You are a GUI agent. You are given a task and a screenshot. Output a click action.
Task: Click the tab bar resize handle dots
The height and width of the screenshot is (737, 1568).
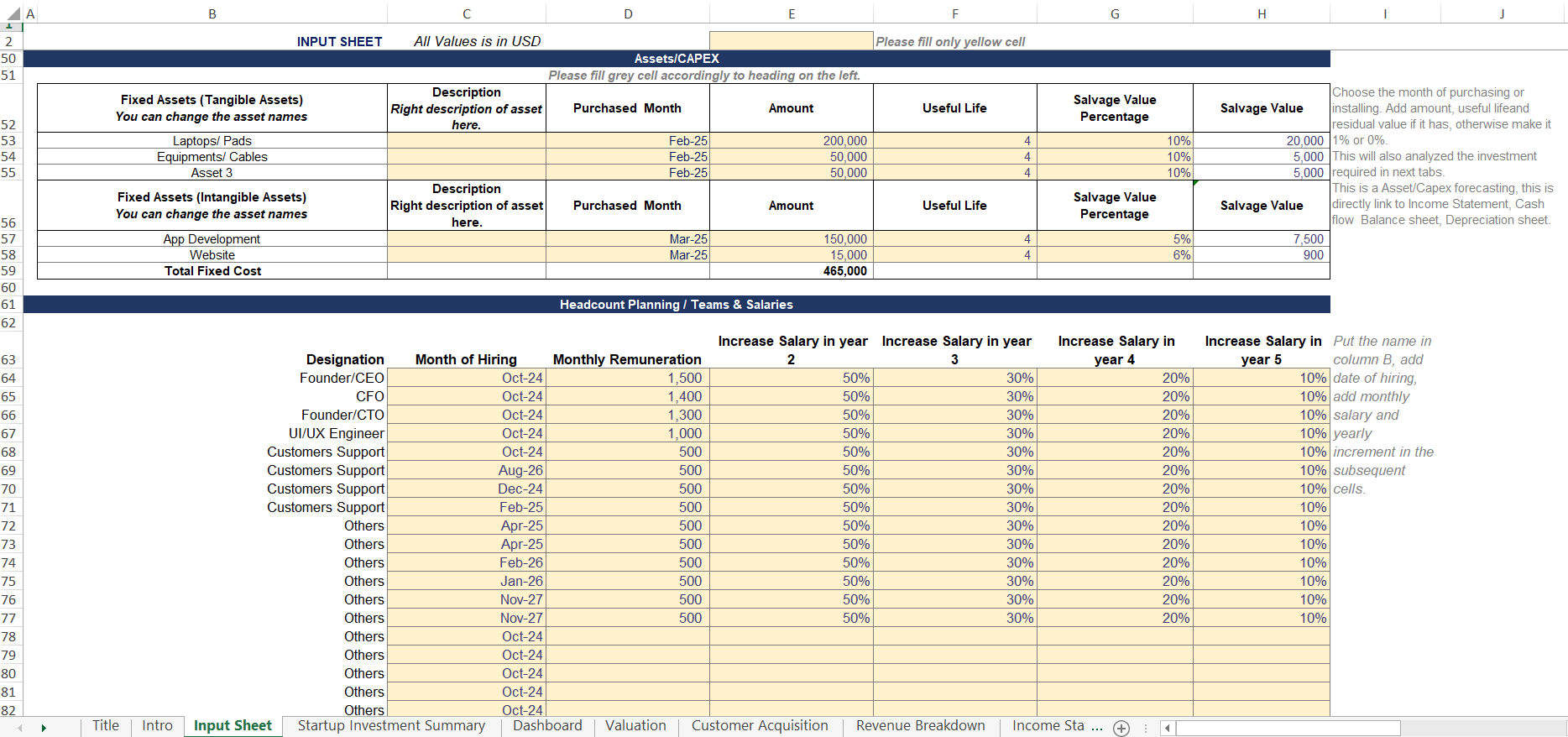coord(1145,728)
